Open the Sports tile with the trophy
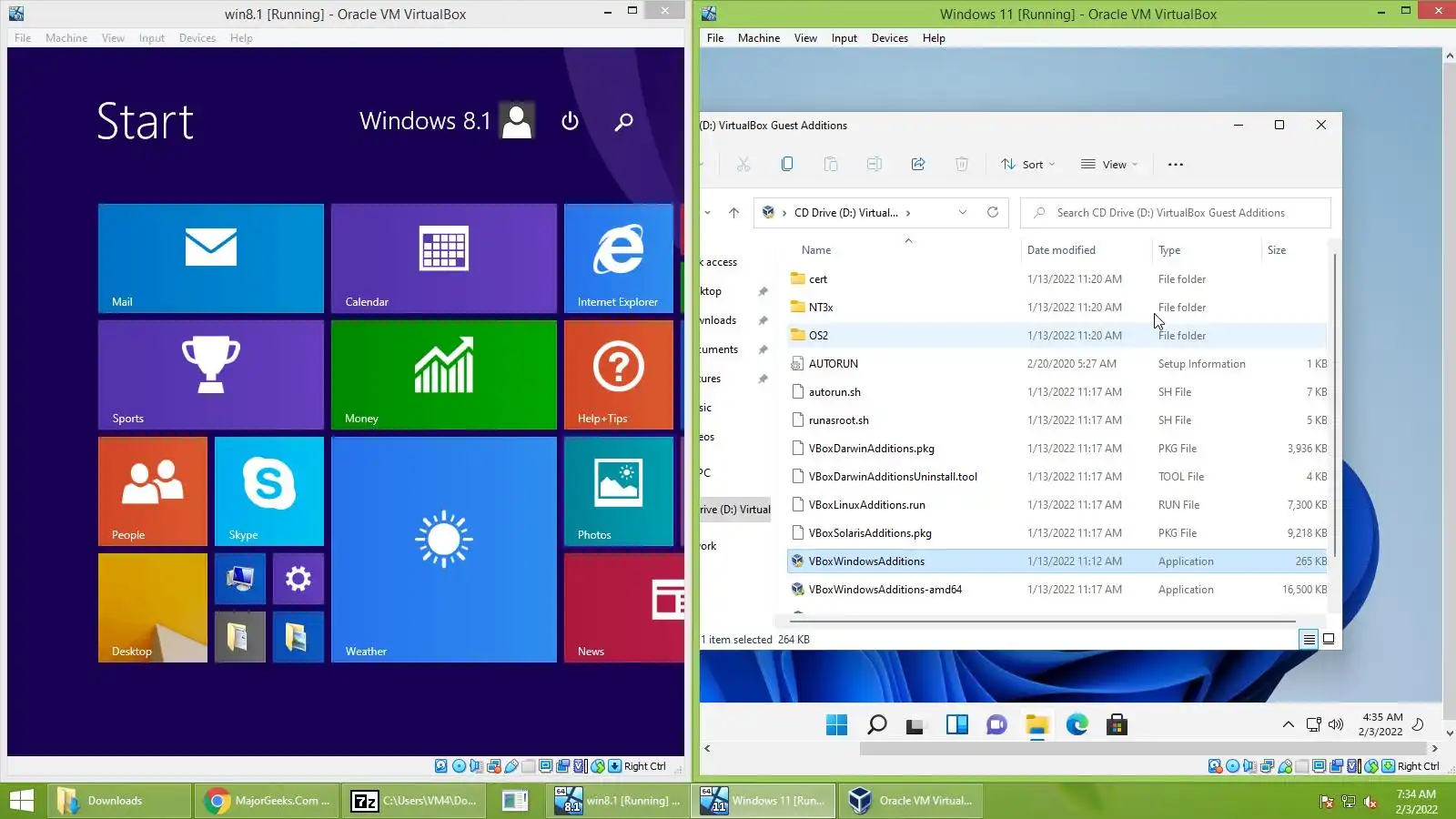 (x=211, y=375)
